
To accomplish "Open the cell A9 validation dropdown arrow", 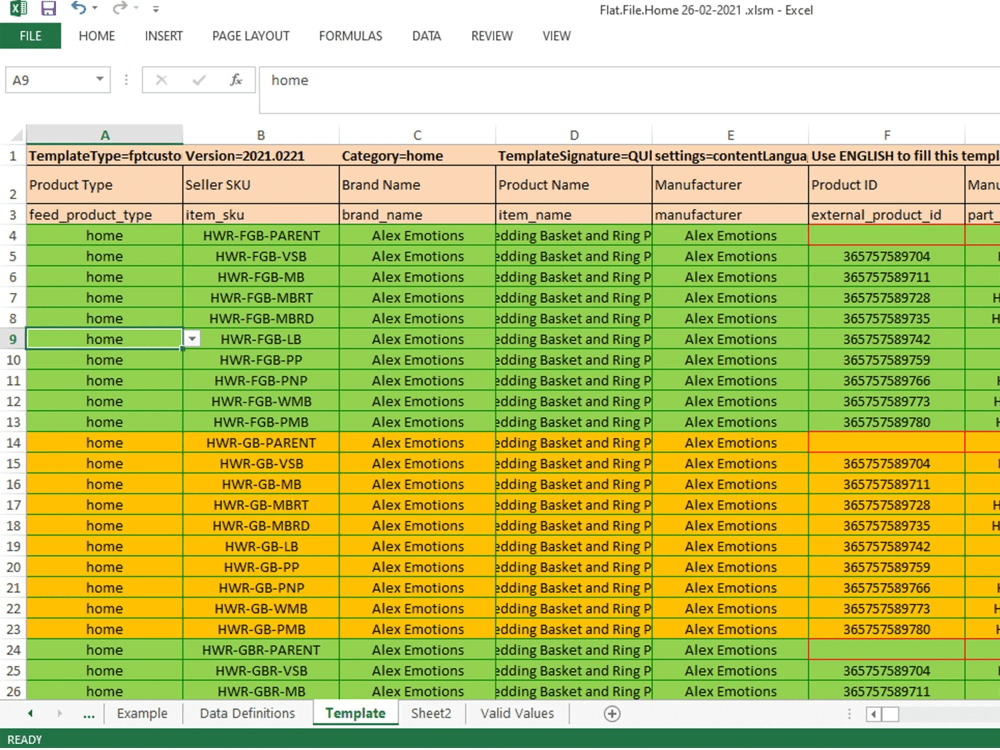I will [192, 339].
